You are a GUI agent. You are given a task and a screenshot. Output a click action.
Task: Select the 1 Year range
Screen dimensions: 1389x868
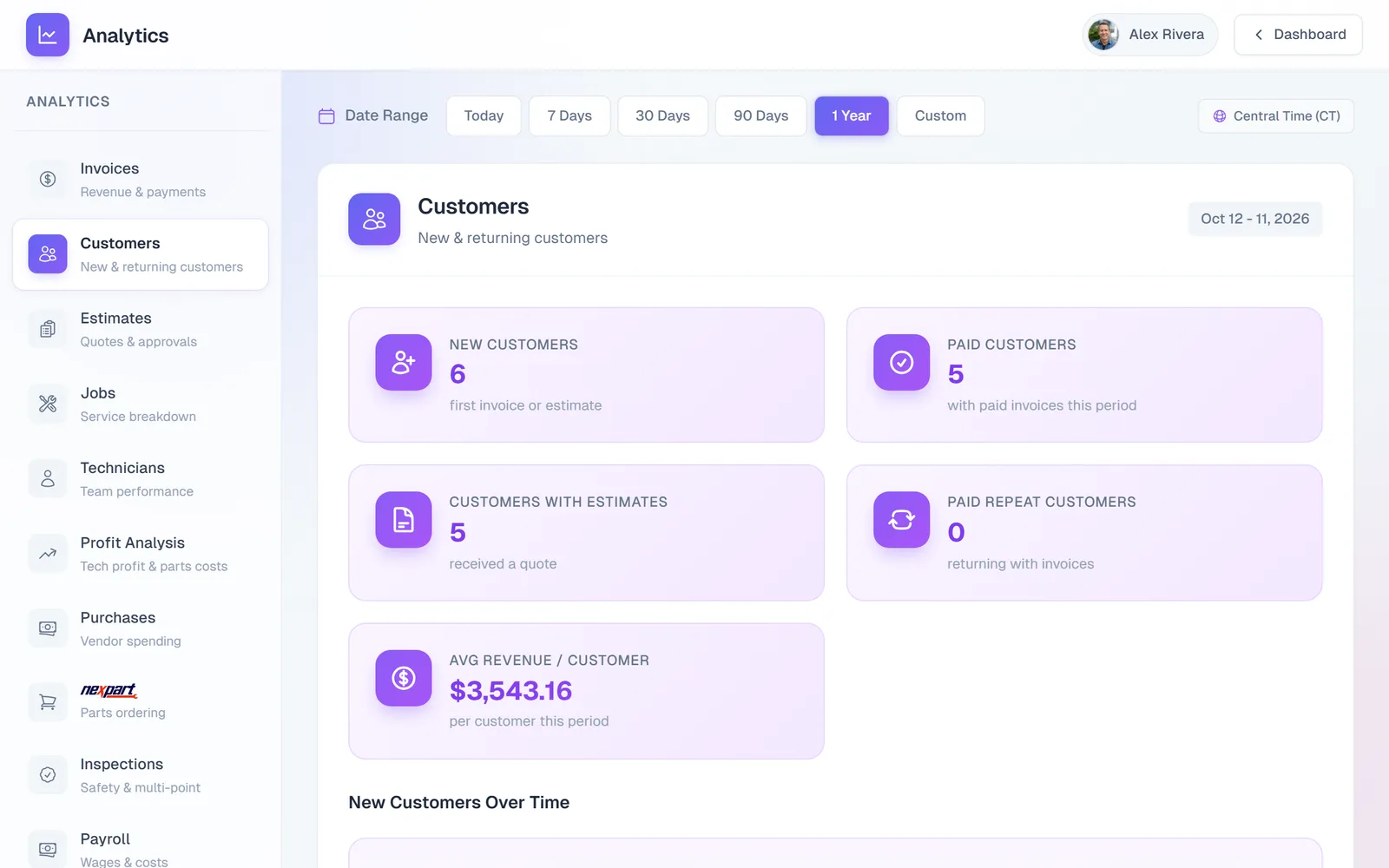pyautogui.click(x=851, y=115)
